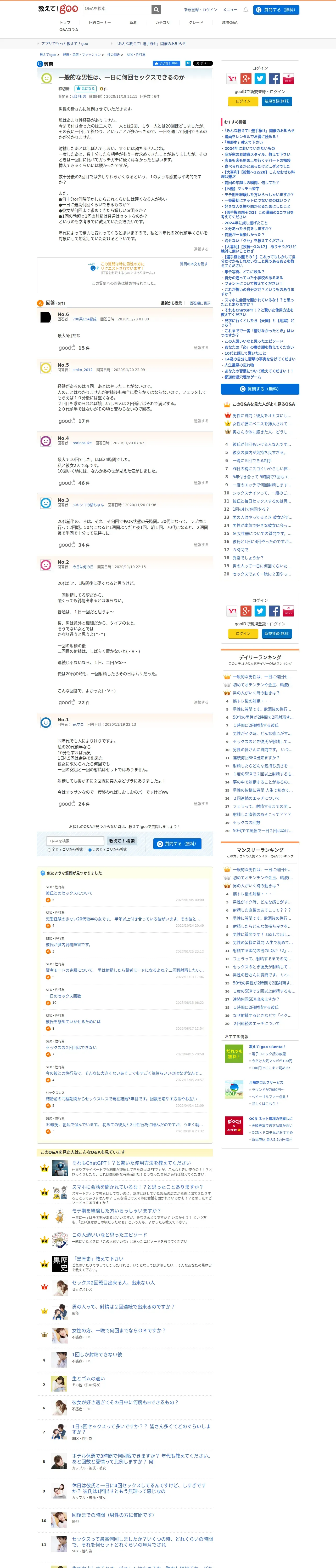Click good thumbs-up on answer No.5

tap(67, 420)
